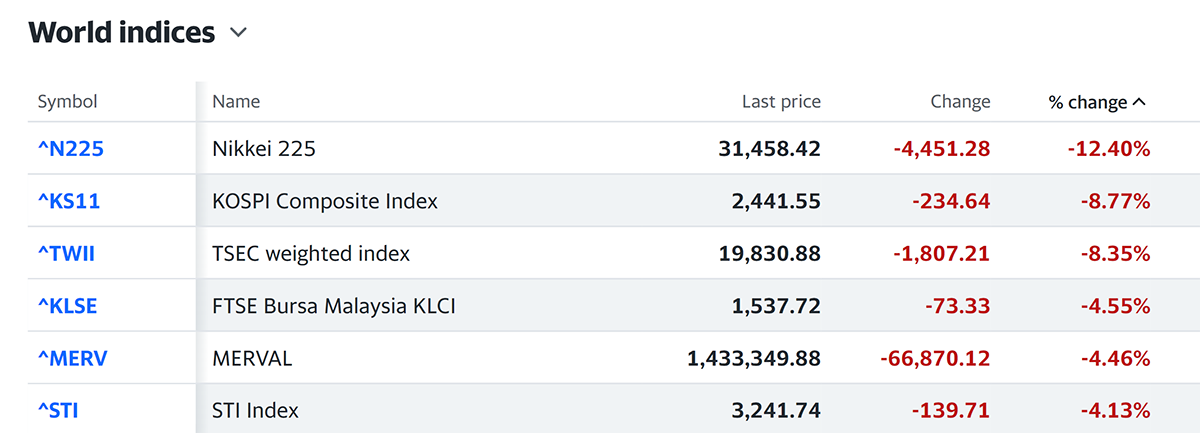Image resolution: width=1200 pixels, height=433 pixels.
Task: Select the KOSPI Composite Index row
Action: pos(325,201)
